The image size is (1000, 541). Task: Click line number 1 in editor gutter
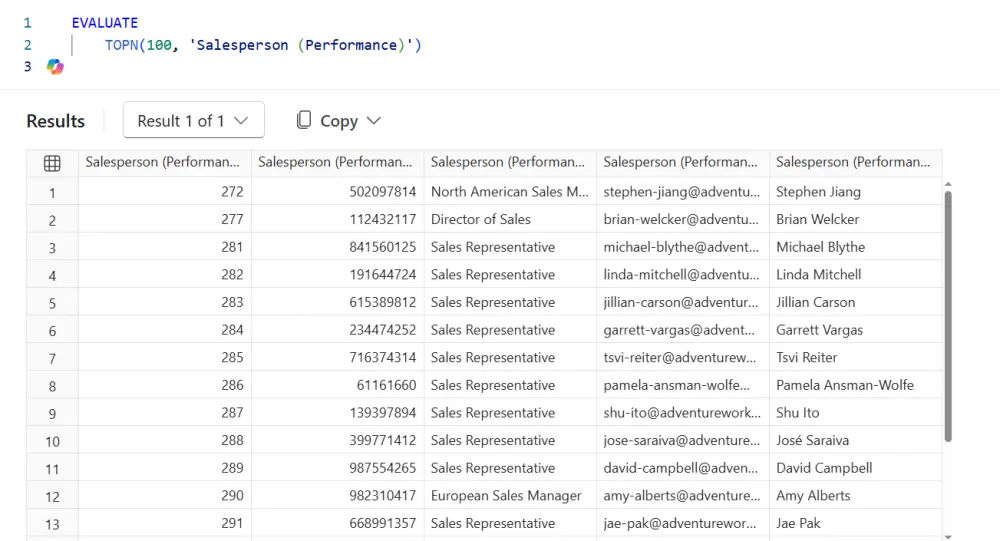point(27,23)
